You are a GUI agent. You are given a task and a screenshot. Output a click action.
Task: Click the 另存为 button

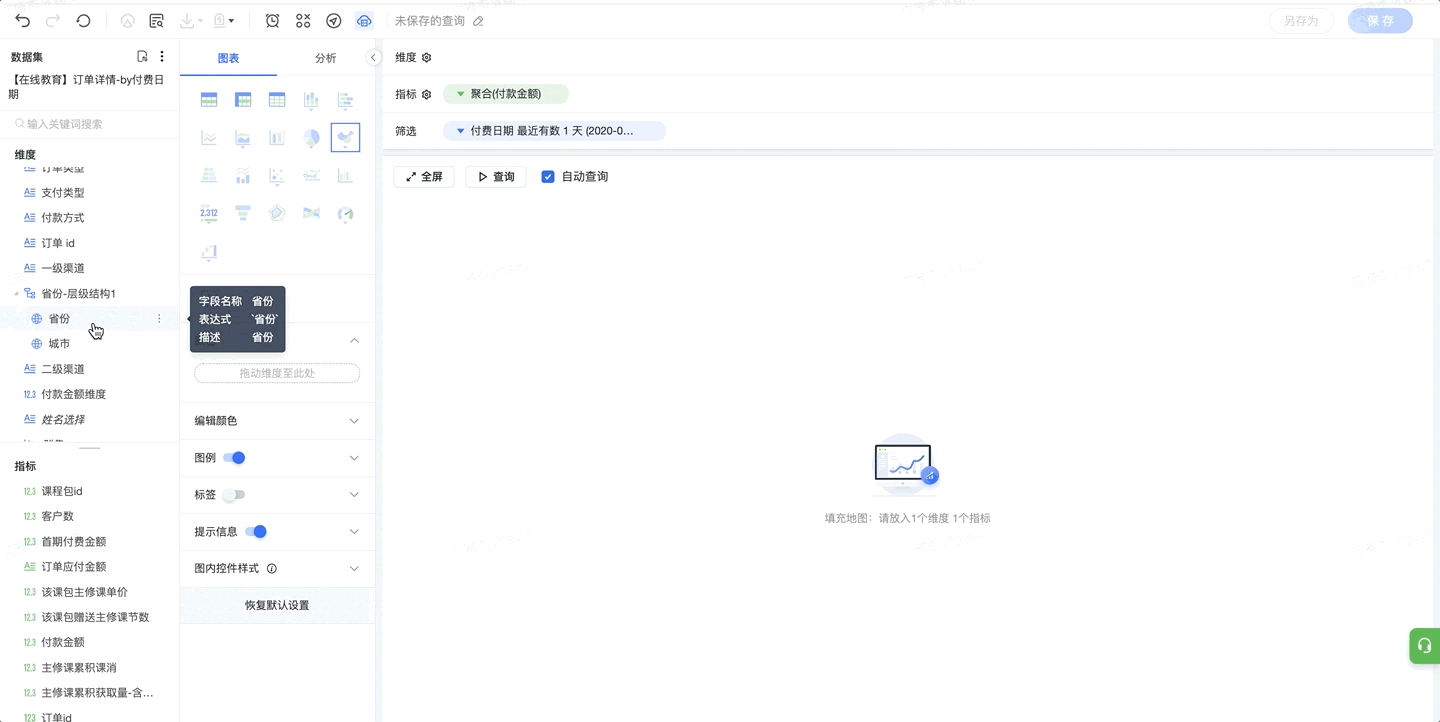pos(1301,21)
